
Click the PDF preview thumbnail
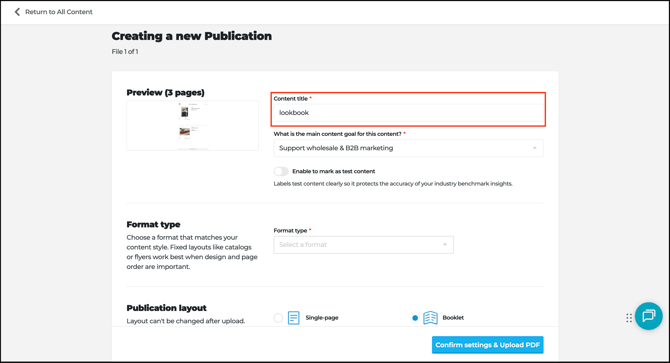(192, 126)
